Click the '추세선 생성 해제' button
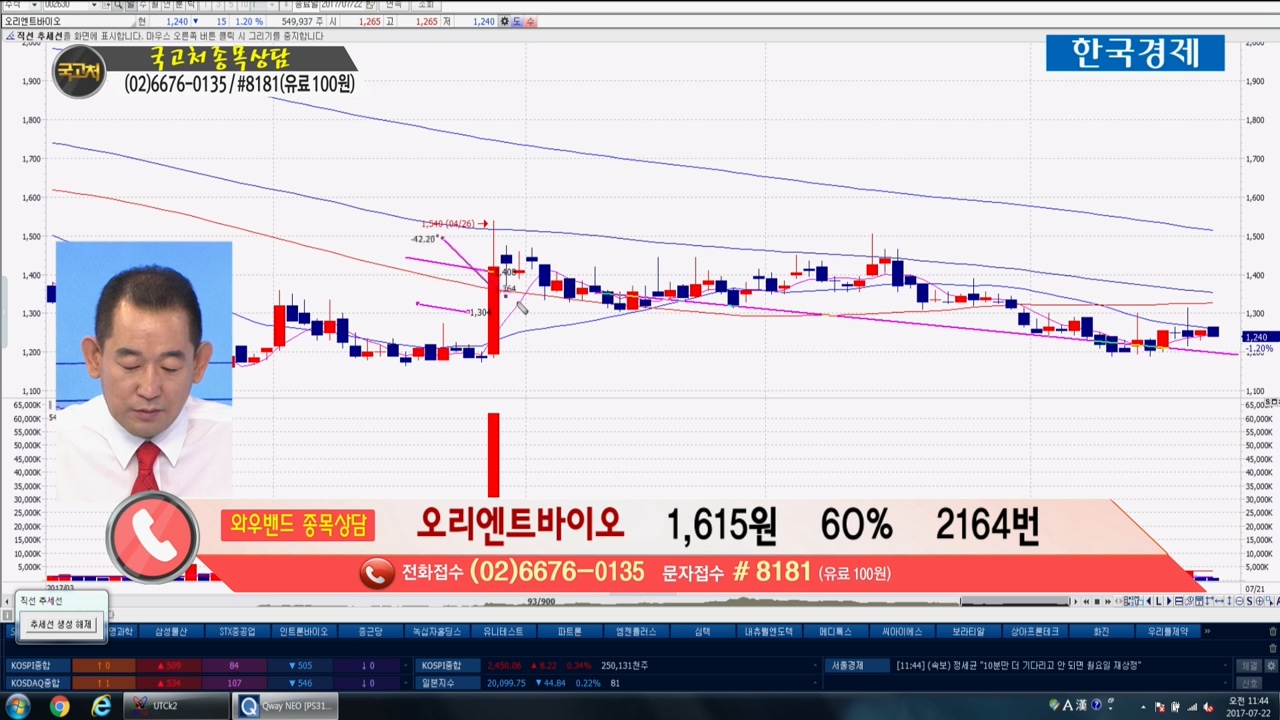Image resolution: width=1280 pixels, height=720 pixels. pyautogui.click(x=60, y=624)
